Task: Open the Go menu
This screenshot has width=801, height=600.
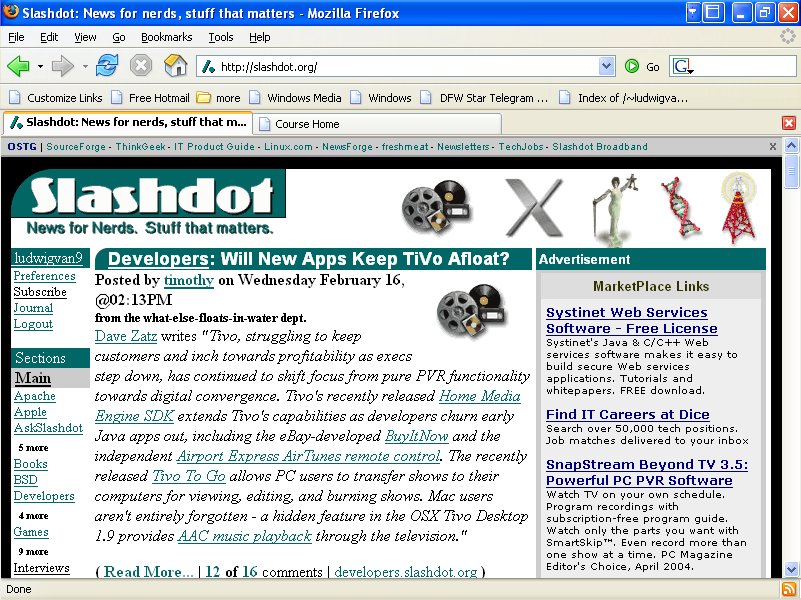Action: pos(119,37)
